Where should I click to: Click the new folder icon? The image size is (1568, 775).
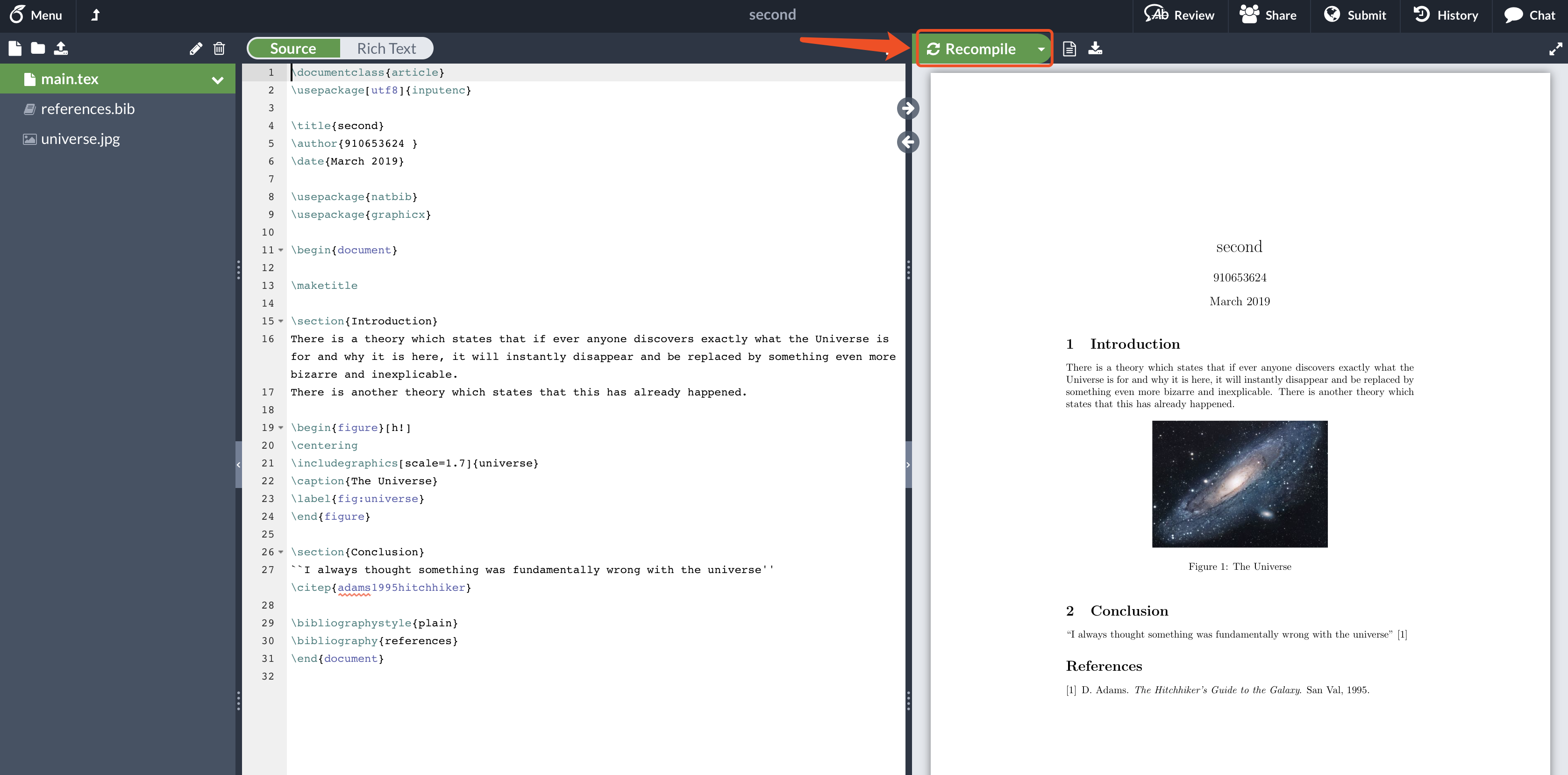(x=38, y=48)
